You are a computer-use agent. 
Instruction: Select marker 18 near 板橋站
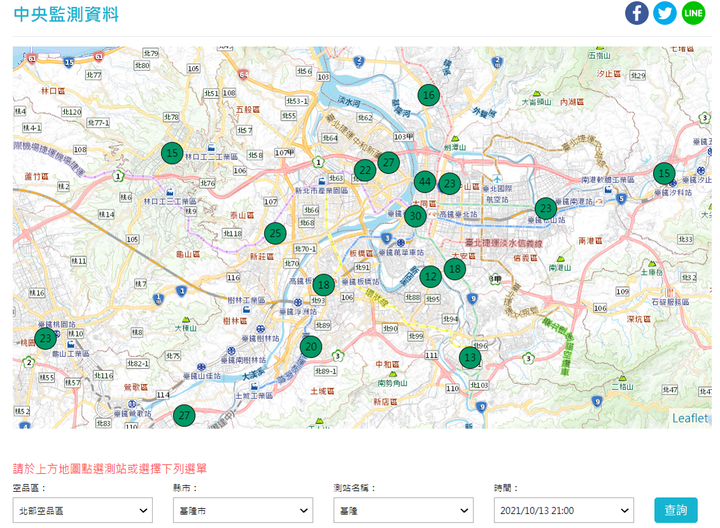324,285
